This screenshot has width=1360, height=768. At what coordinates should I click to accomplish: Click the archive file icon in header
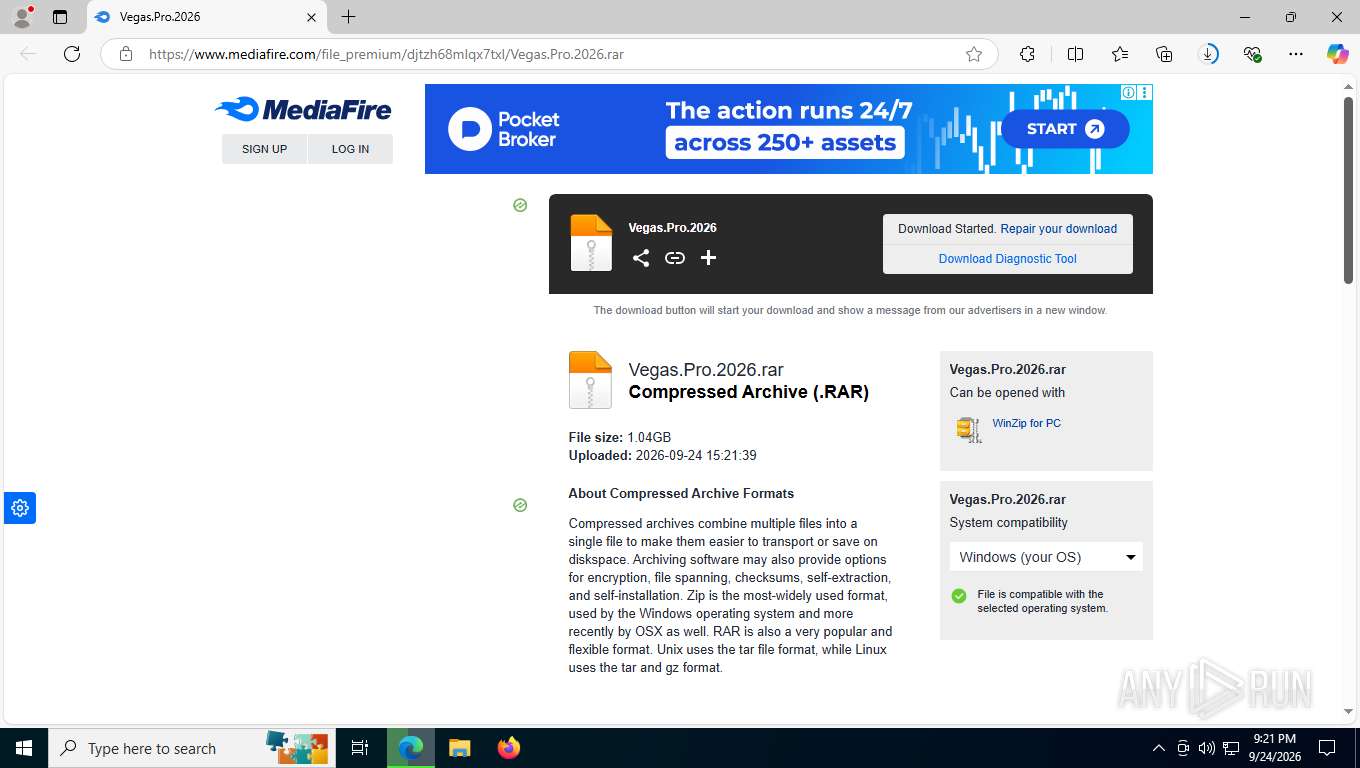tap(591, 243)
